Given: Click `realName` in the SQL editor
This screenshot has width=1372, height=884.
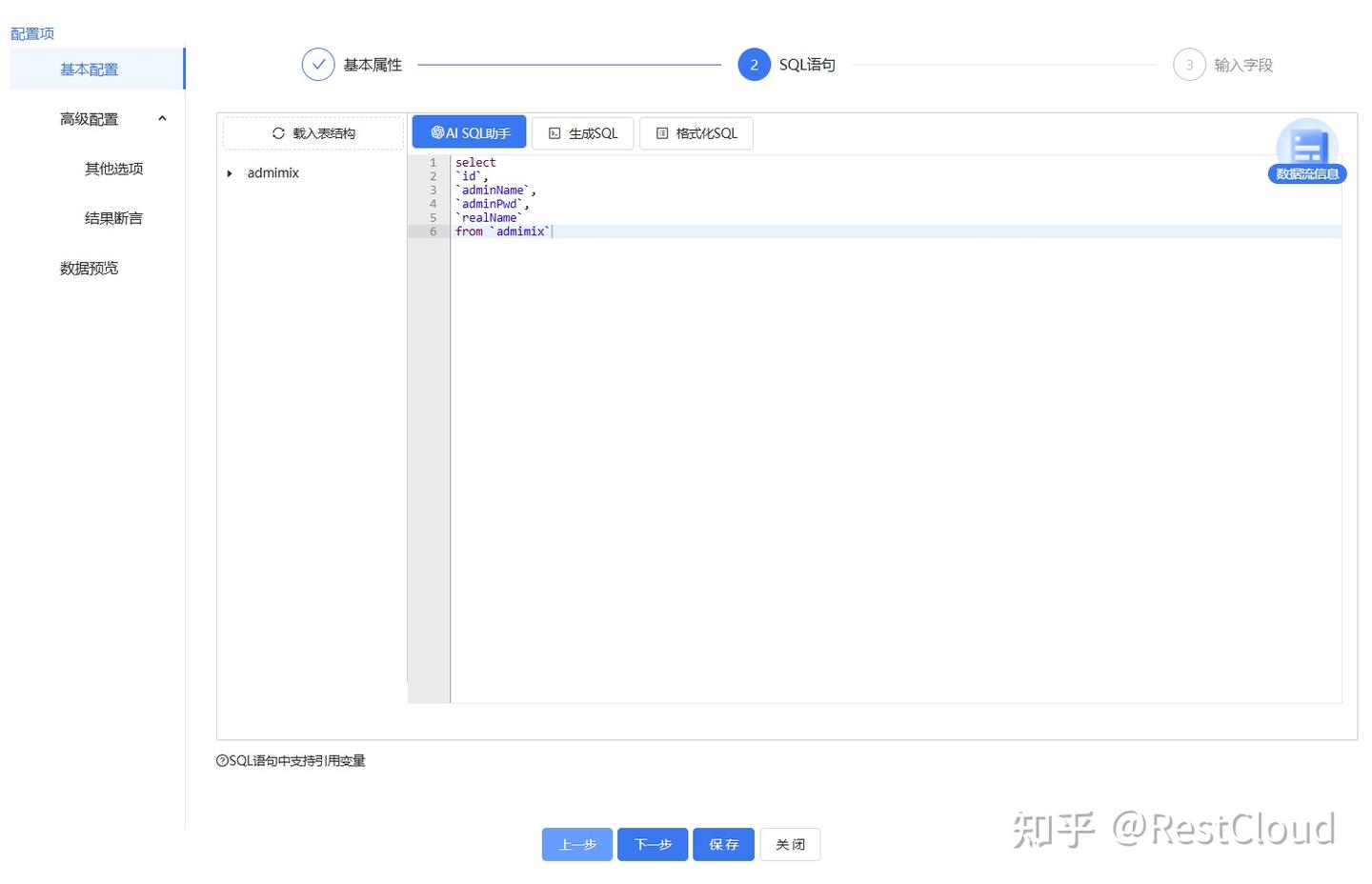Looking at the screenshot, I should point(490,218).
